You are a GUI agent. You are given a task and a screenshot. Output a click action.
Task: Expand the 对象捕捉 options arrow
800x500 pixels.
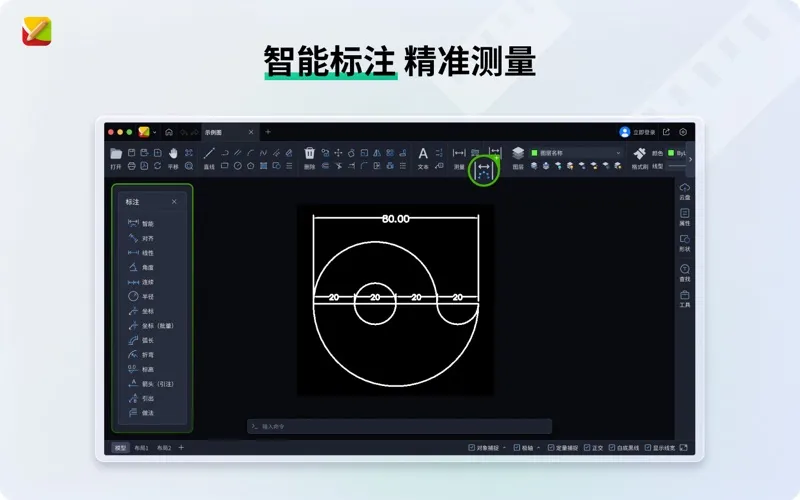coord(504,448)
